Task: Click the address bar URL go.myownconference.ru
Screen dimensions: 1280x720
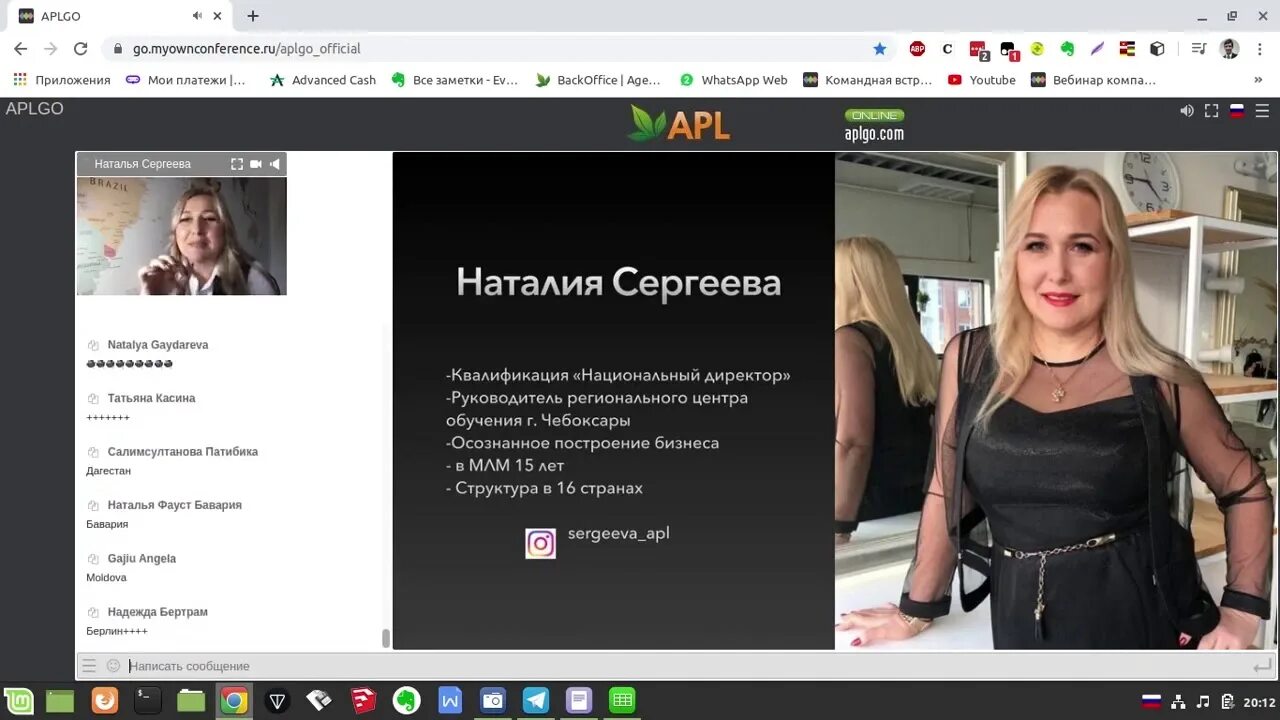Action: click(247, 48)
